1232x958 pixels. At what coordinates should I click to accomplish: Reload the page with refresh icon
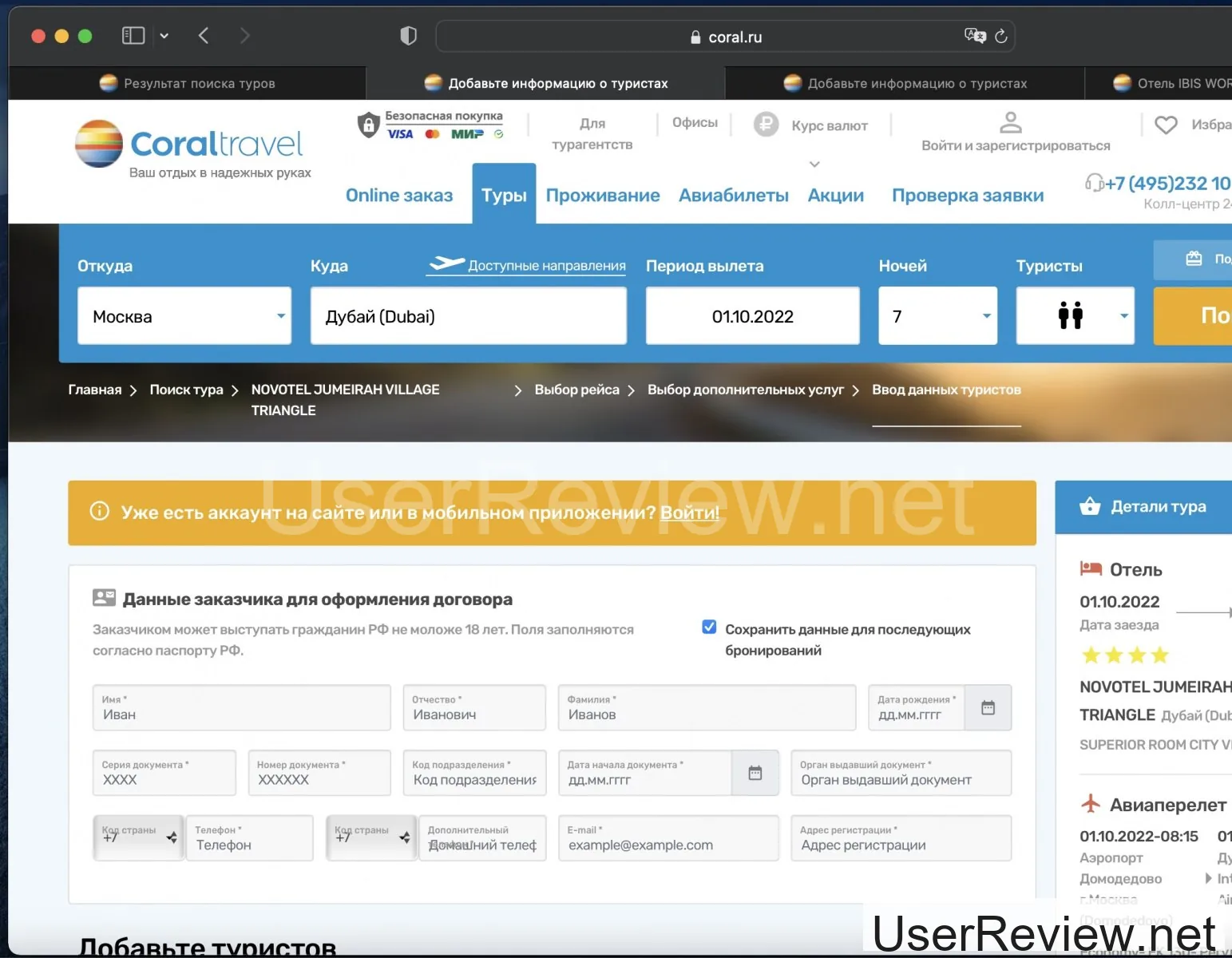[1001, 36]
